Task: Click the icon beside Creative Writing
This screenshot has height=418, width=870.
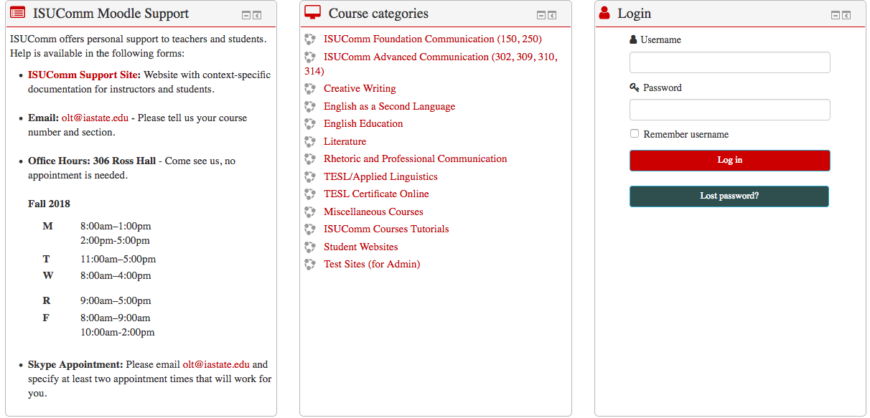Action: click(x=310, y=89)
